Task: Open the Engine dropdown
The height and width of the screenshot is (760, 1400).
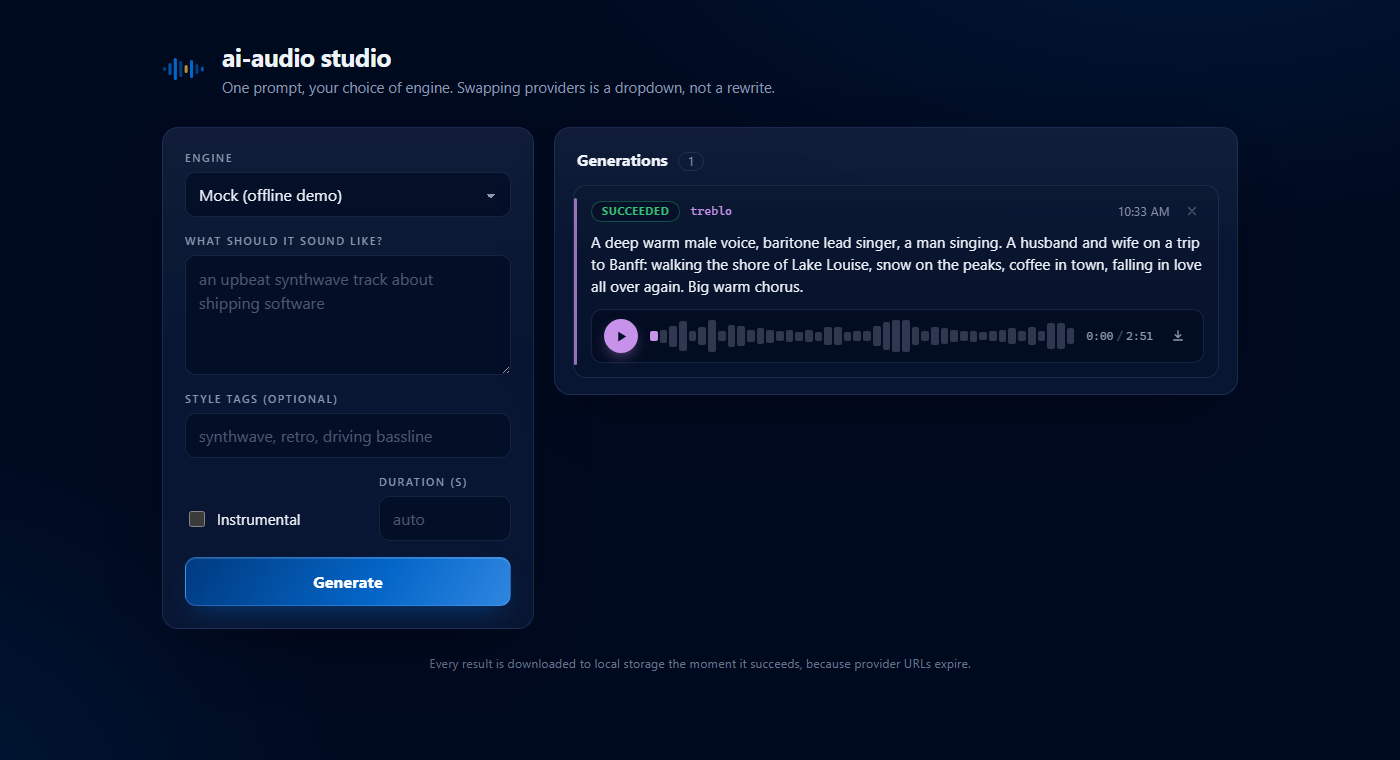Action: point(348,195)
